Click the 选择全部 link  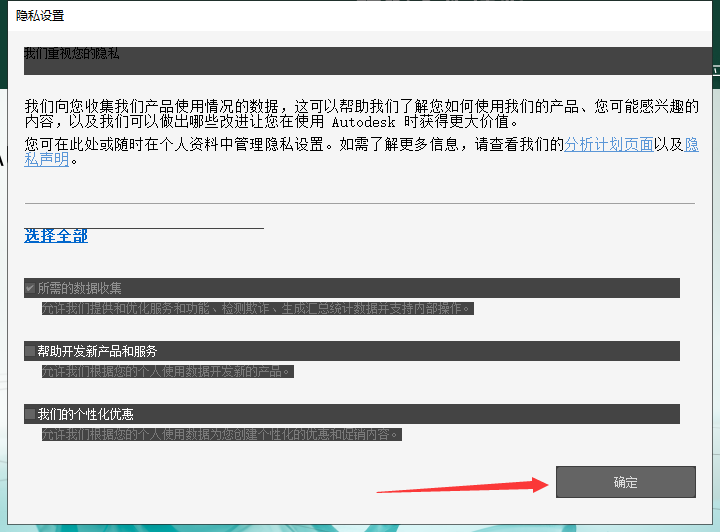click(x=56, y=236)
